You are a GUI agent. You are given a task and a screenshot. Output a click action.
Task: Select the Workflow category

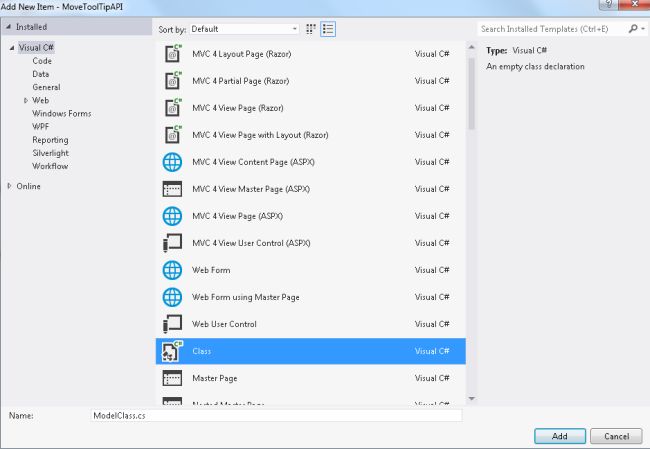[x=50, y=166]
